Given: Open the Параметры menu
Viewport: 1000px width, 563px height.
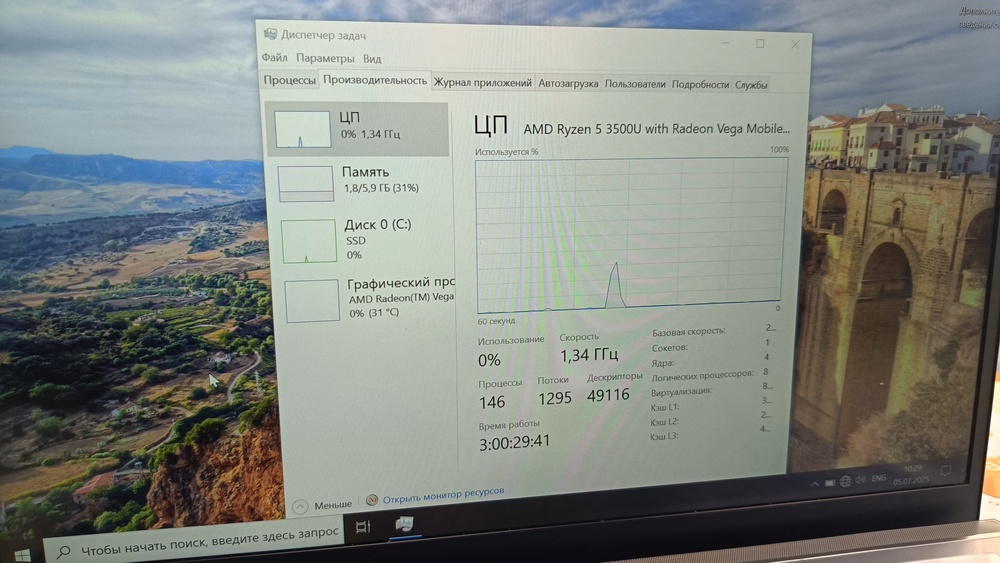Looking at the screenshot, I should (x=325, y=59).
